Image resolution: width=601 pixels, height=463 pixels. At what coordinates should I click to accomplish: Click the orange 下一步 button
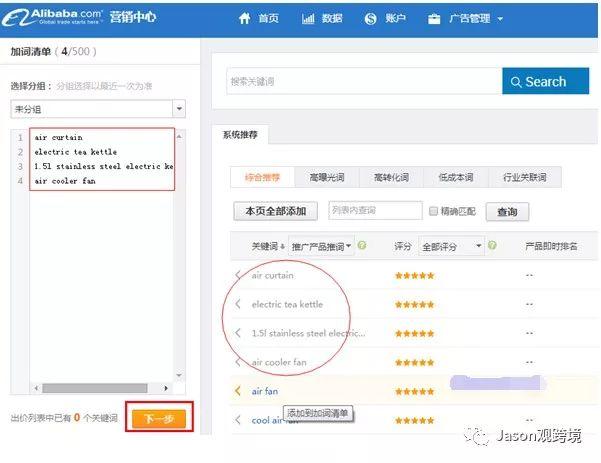pos(159,419)
